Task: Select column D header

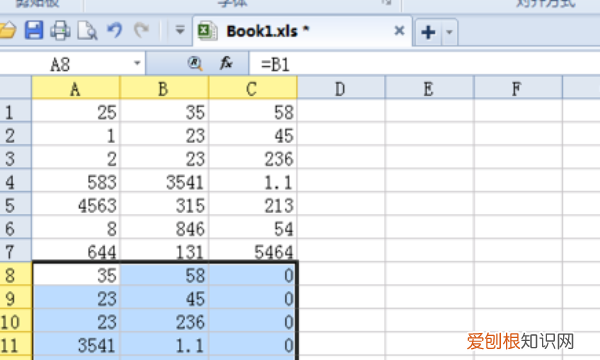Action: 341,88
